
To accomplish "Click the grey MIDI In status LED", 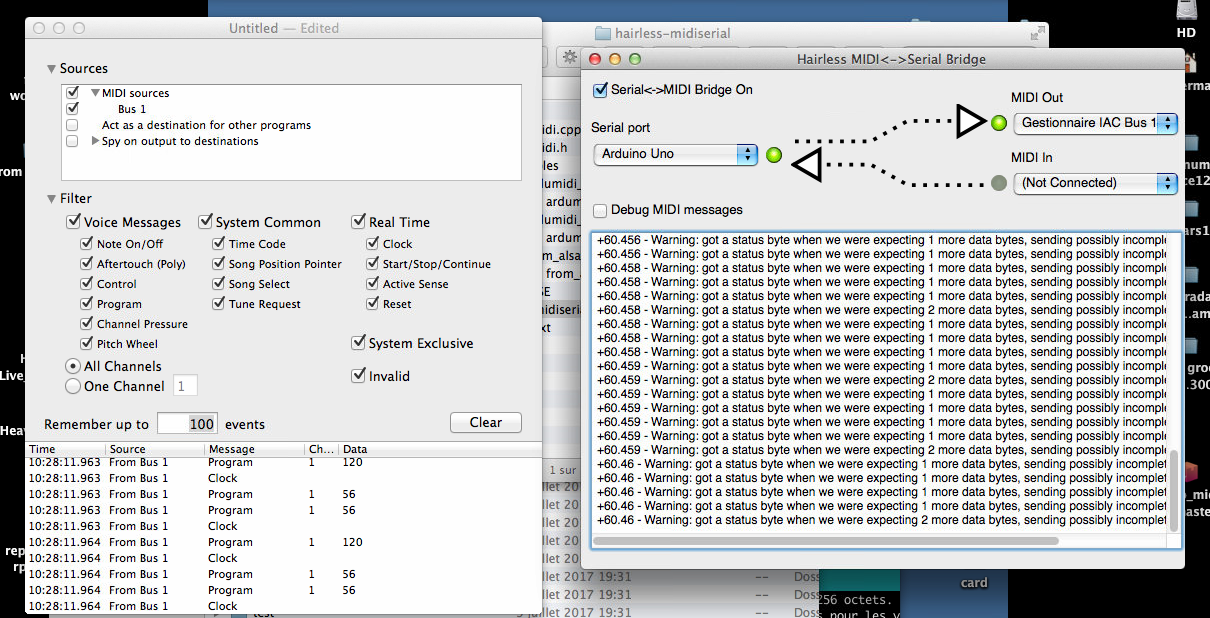I will (998, 183).
